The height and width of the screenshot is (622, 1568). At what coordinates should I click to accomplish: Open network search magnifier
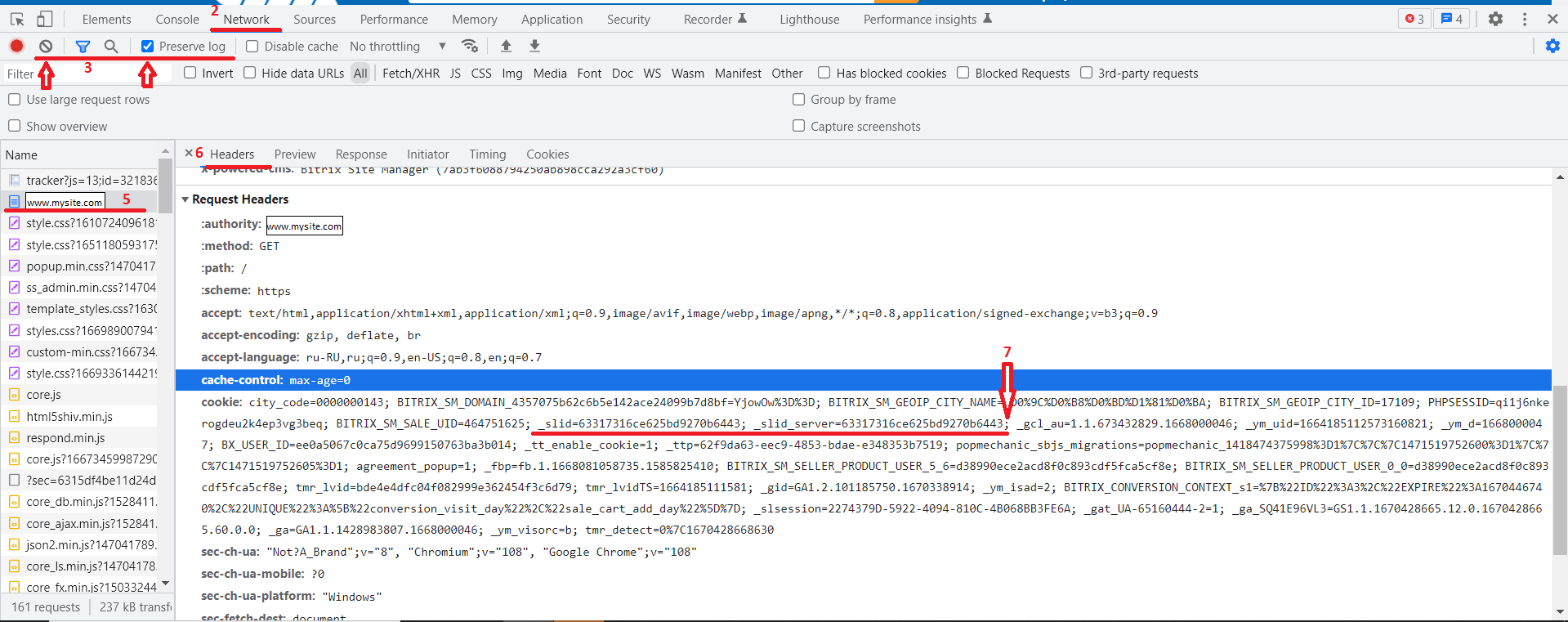111,47
